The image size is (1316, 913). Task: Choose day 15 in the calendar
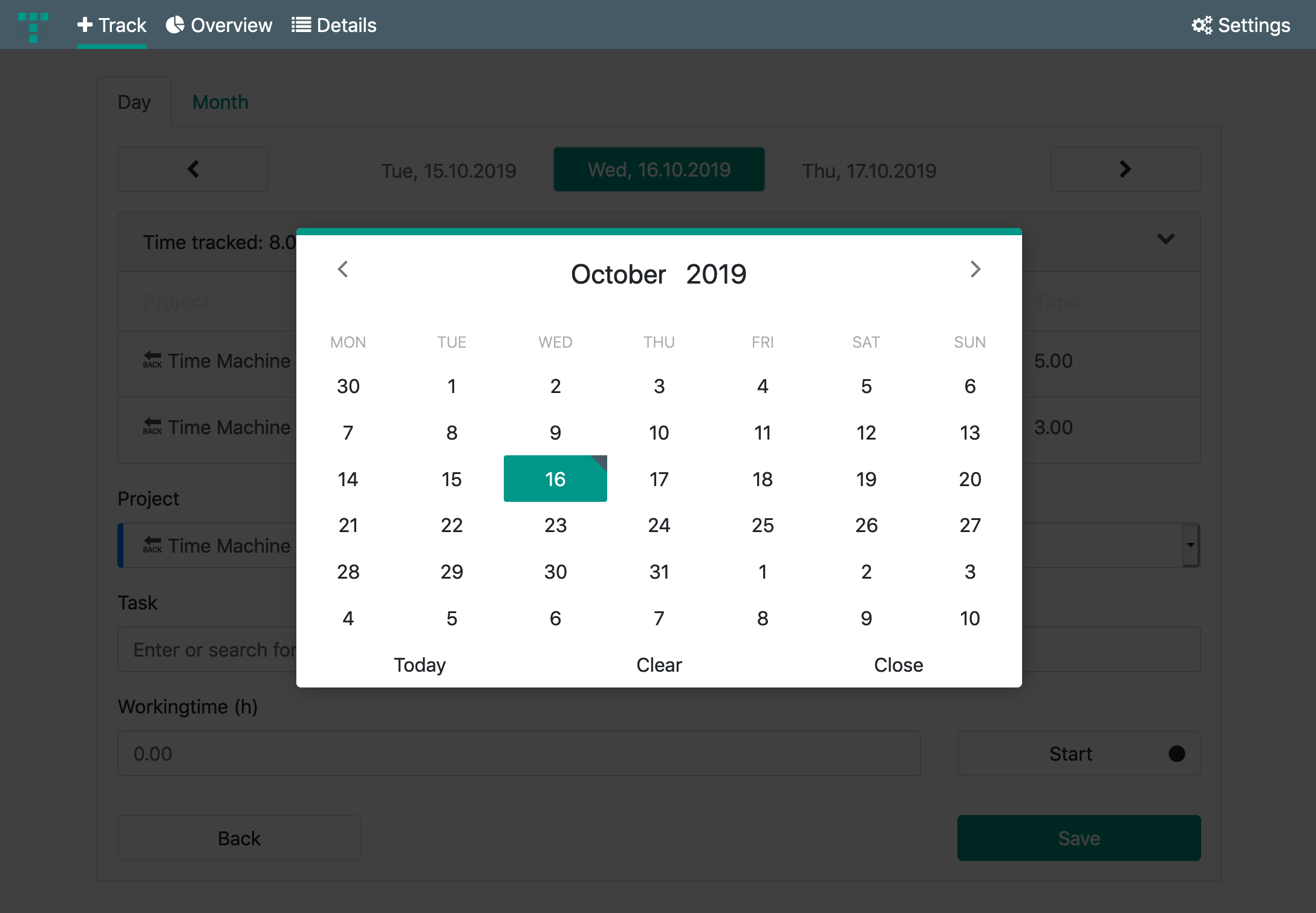[x=452, y=479]
